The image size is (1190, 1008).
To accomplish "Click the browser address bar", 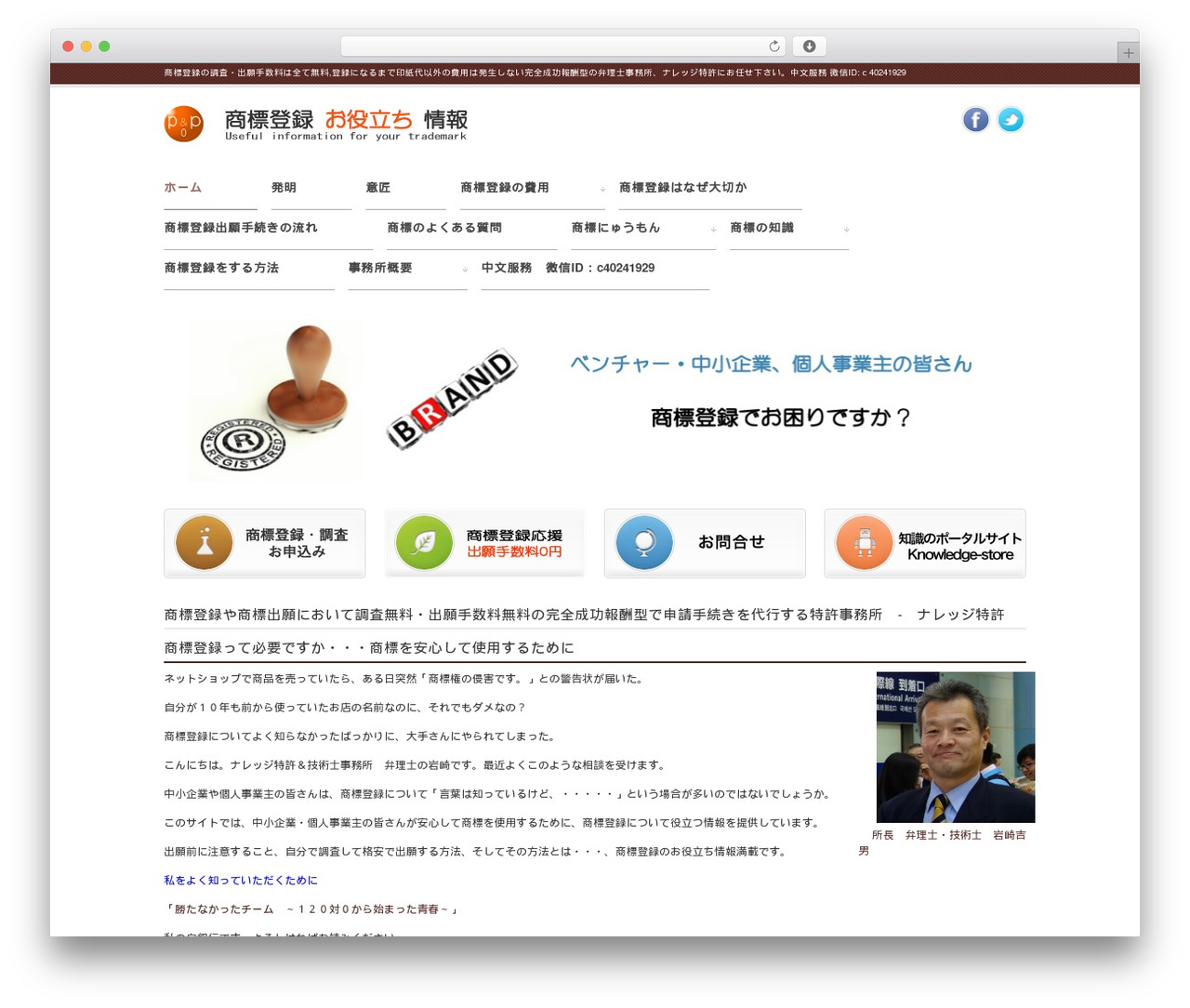I will pos(563,46).
